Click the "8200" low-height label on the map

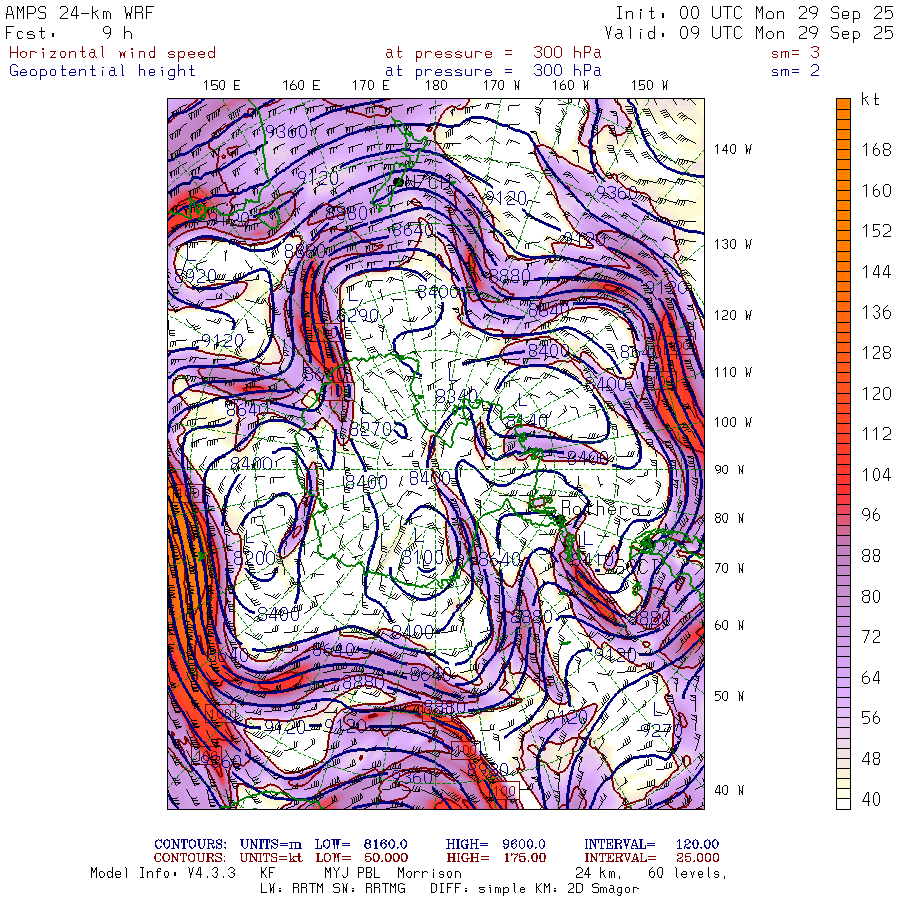pos(255,557)
